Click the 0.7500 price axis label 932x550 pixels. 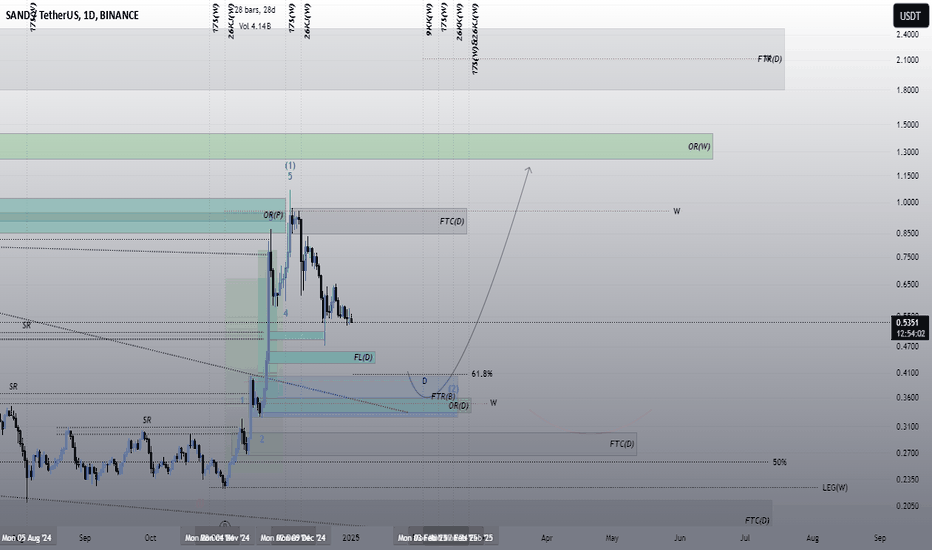(x=907, y=257)
